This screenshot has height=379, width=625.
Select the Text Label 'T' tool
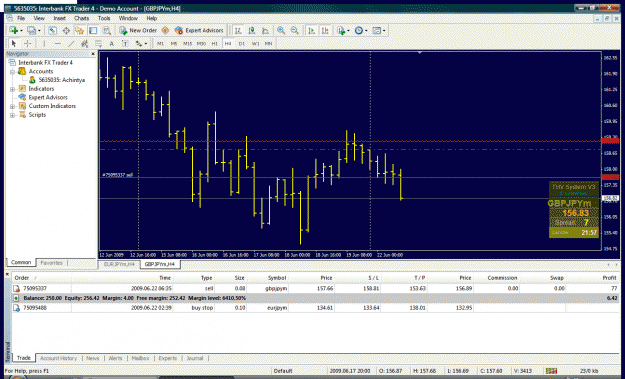coord(125,43)
